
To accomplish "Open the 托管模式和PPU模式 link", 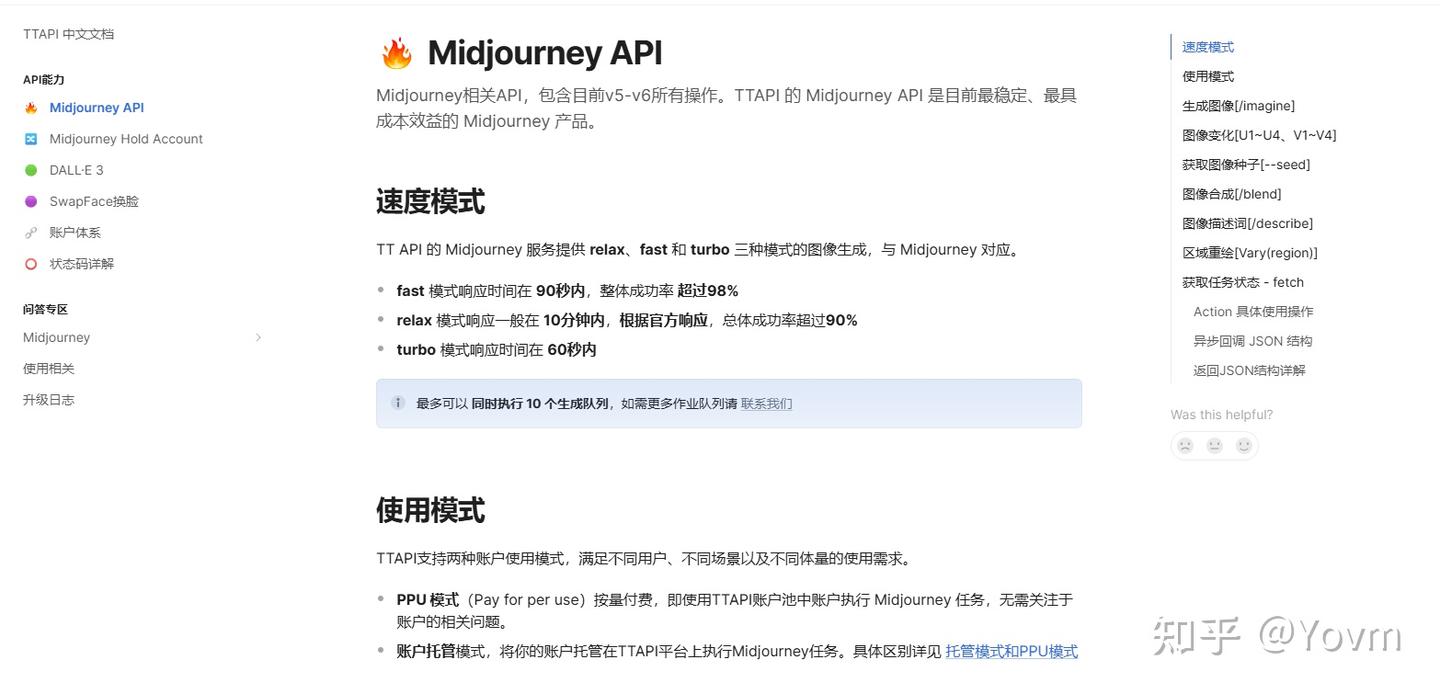I will point(1011,651).
